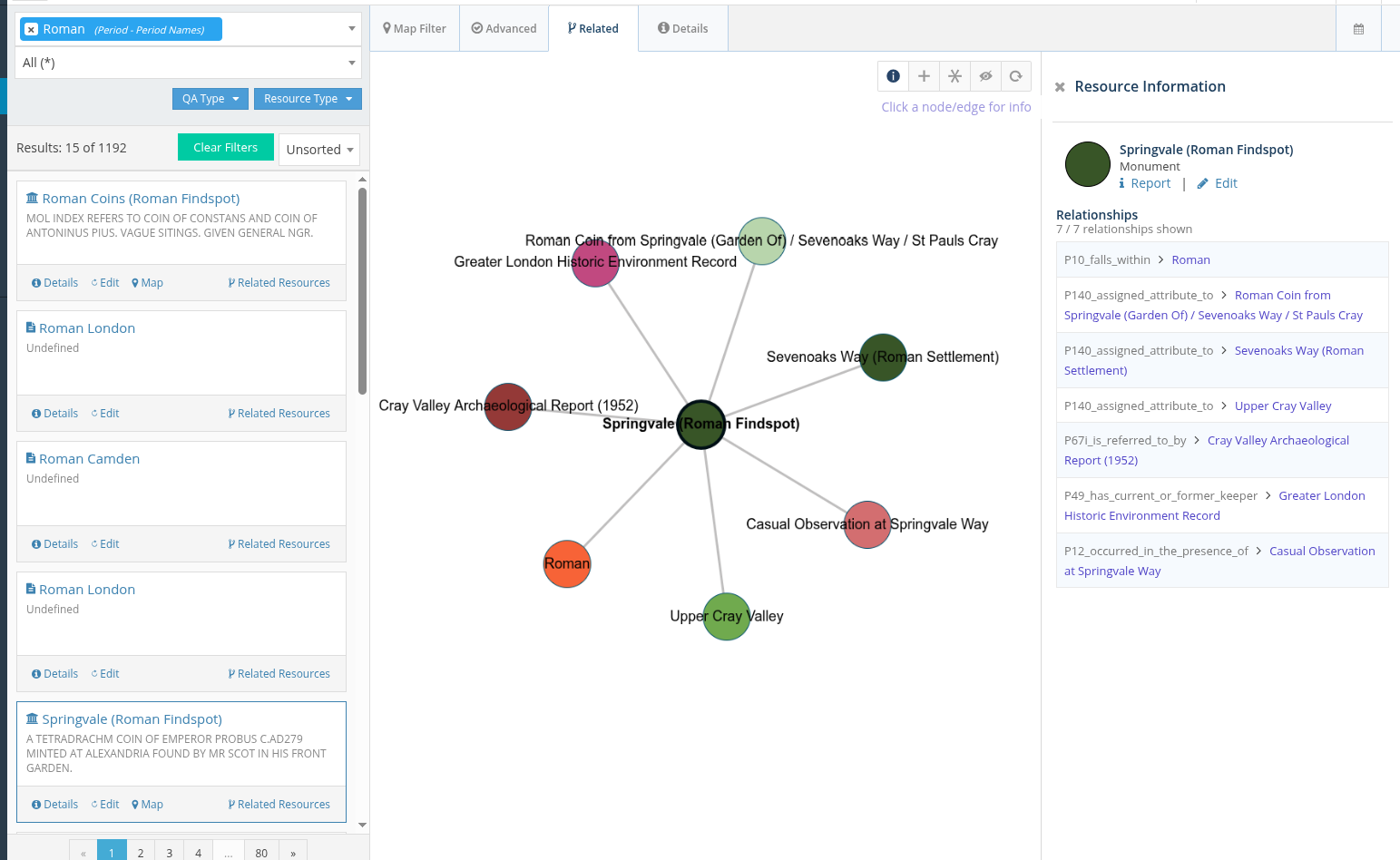Screen dimensions: 1400x860
Task: Close the Resource Information panel
Action: pyautogui.click(x=1060, y=87)
